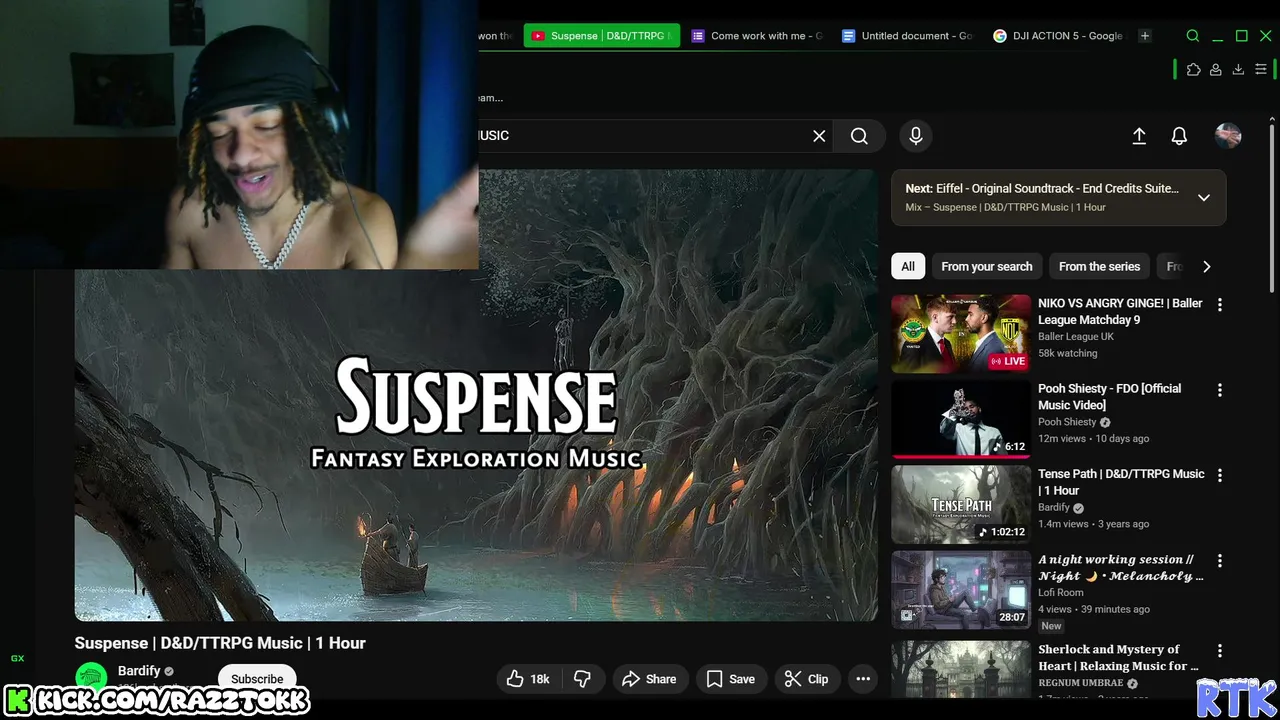
Task: Start voice search with microphone icon
Action: click(x=916, y=136)
